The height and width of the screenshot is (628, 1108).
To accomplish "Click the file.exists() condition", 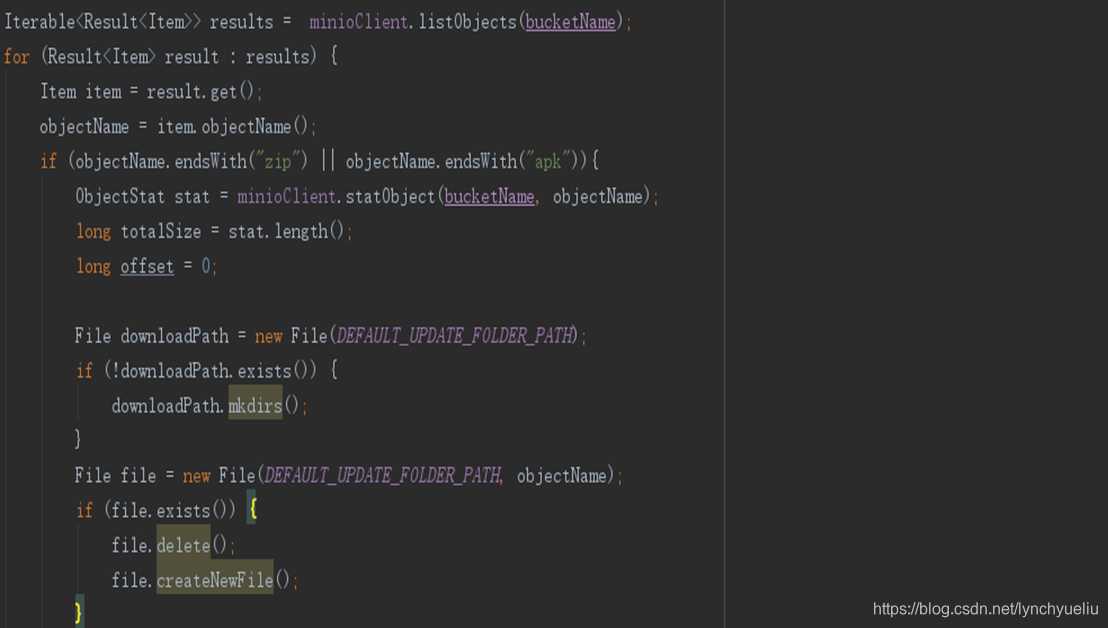I will pyautogui.click(x=170, y=511).
